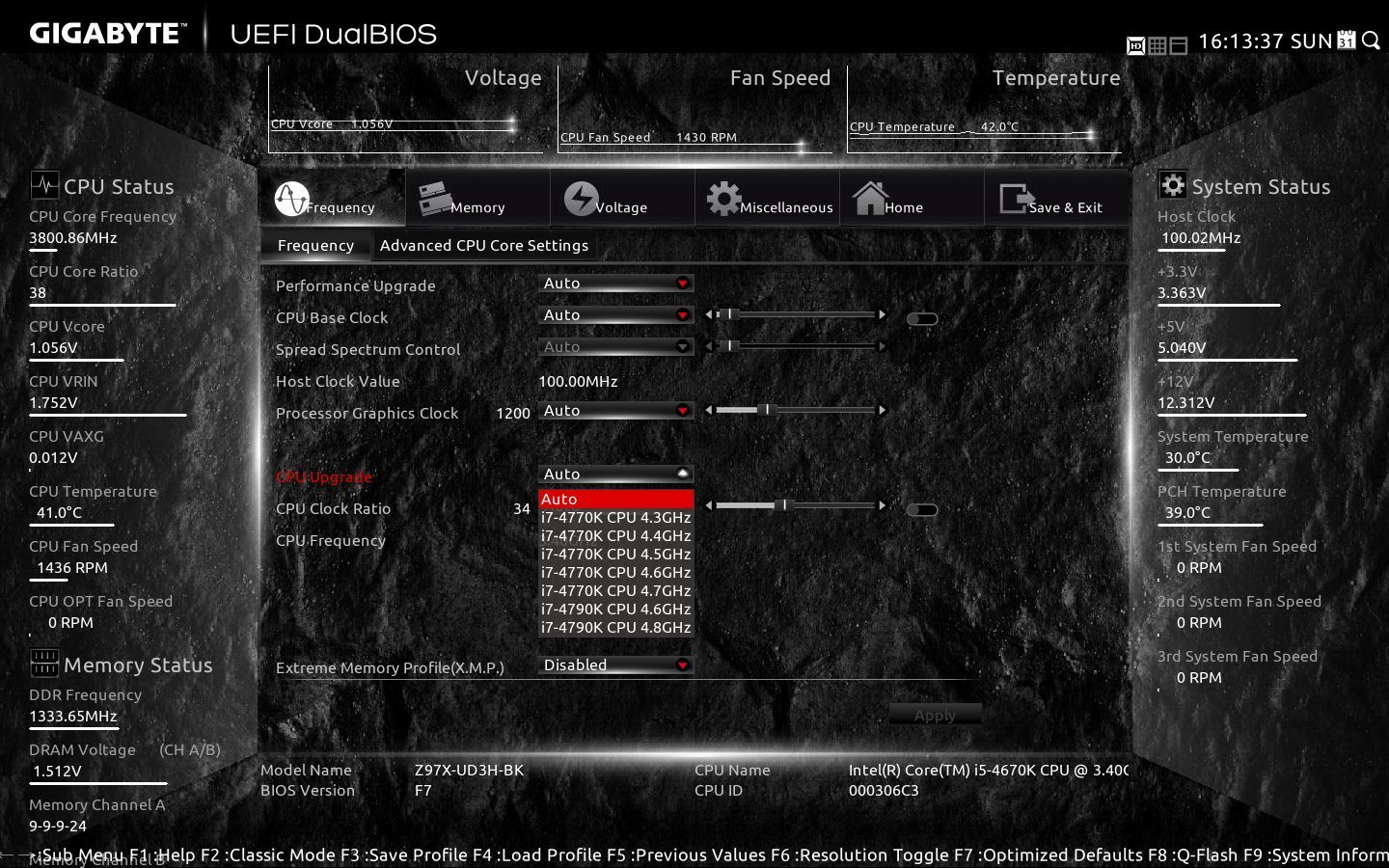Click left arrow of Spread Spectrum slider
Image resolution: width=1389 pixels, height=868 pixels.
coord(709,345)
